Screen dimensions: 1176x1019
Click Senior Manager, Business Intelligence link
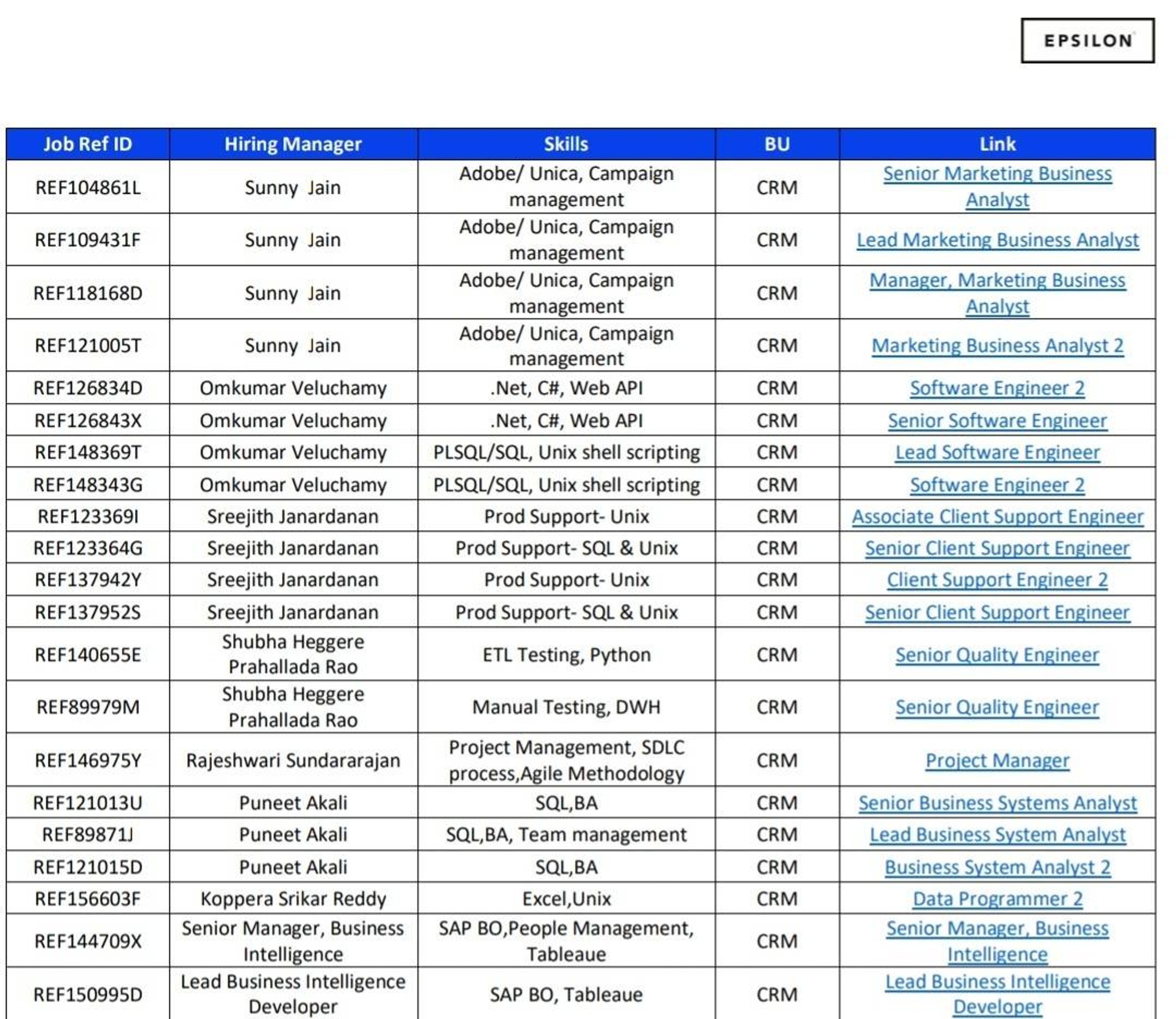pyautogui.click(x=997, y=929)
